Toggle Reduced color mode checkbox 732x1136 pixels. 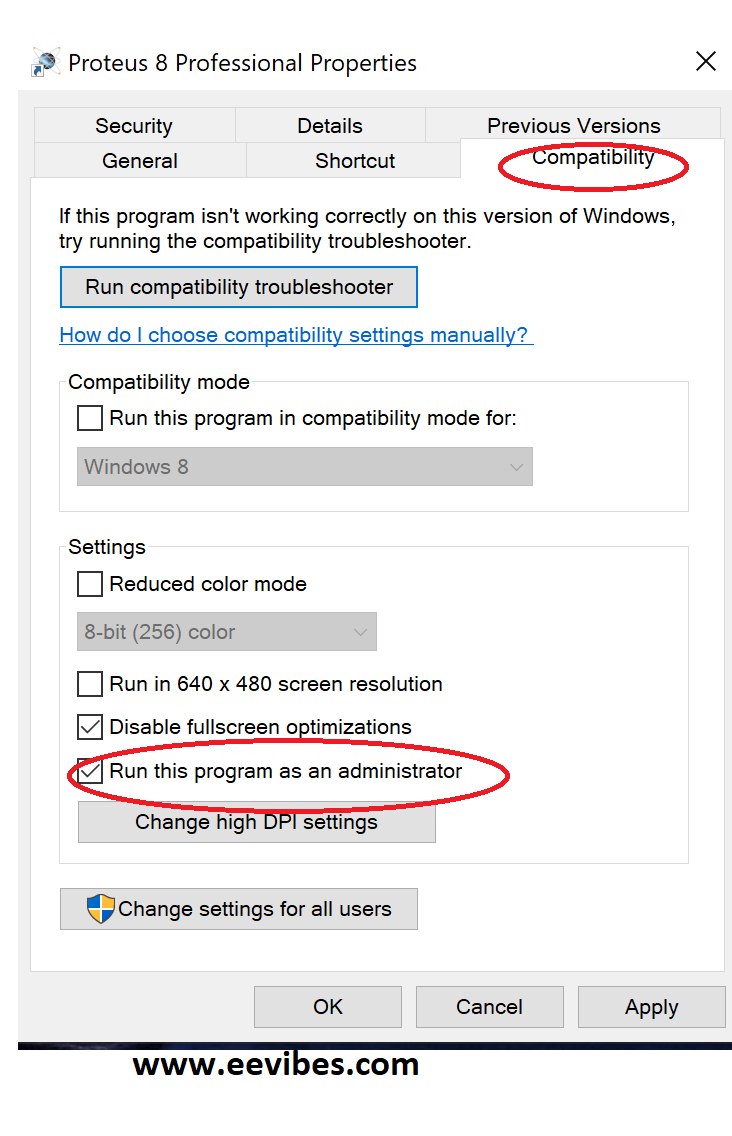pyautogui.click(x=90, y=584)
